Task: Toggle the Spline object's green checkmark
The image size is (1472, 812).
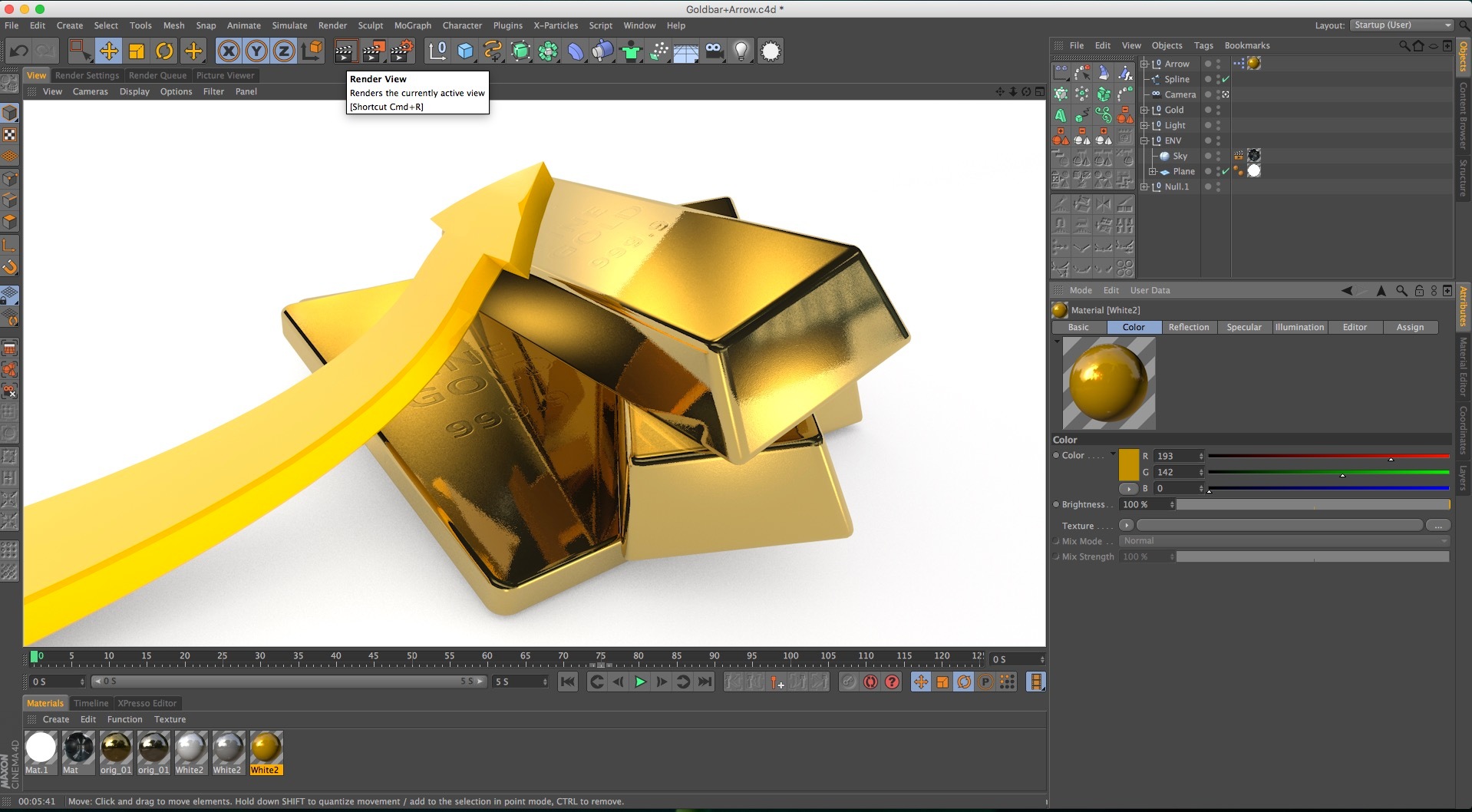Action: coord(1226,79)
